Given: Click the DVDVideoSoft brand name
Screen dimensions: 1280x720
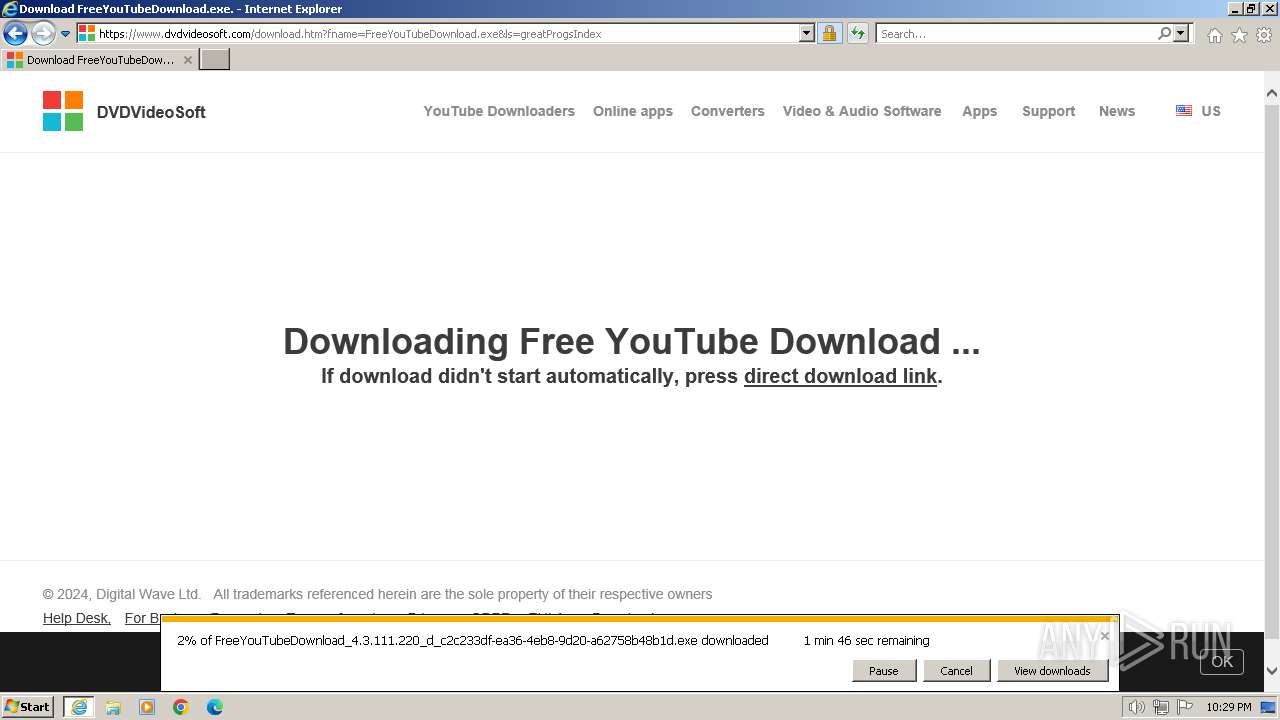Looking at the screenshot, I should 151,112.
